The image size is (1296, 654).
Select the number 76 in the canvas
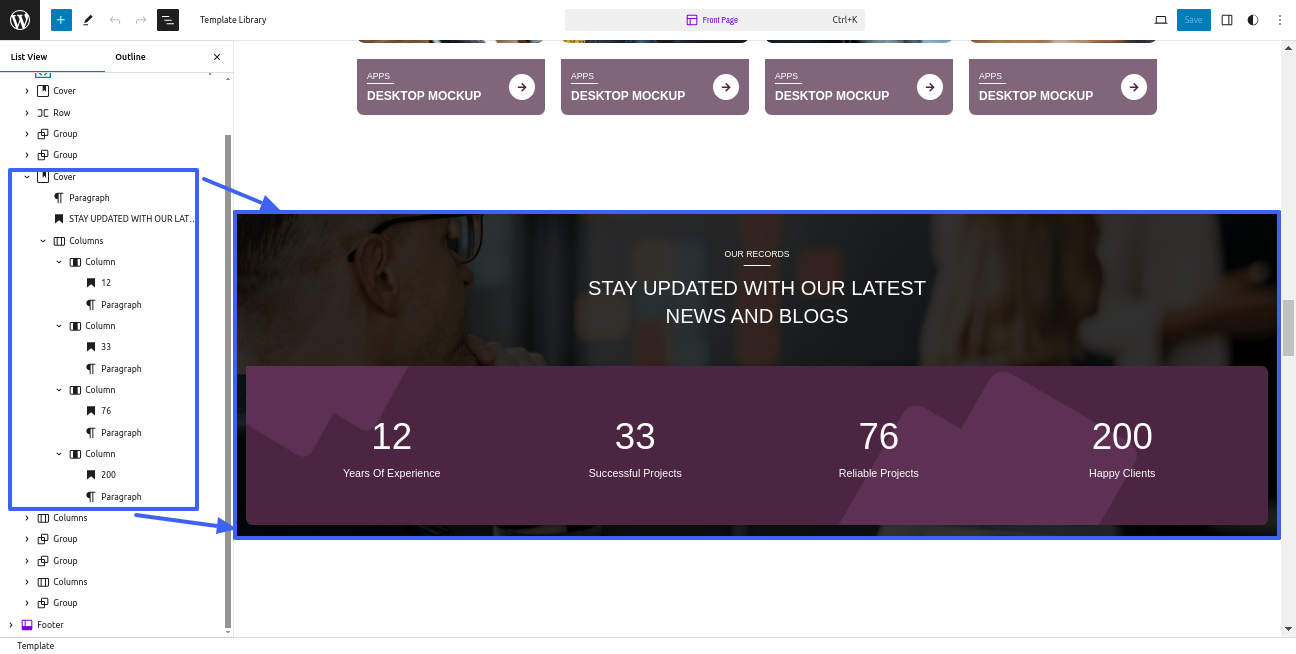coord(879,437)
